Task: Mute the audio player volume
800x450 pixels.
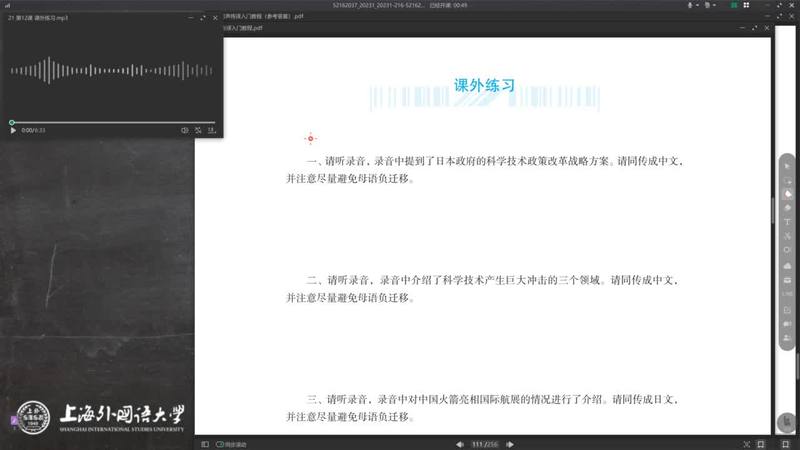Action: (x=184, y=130)
